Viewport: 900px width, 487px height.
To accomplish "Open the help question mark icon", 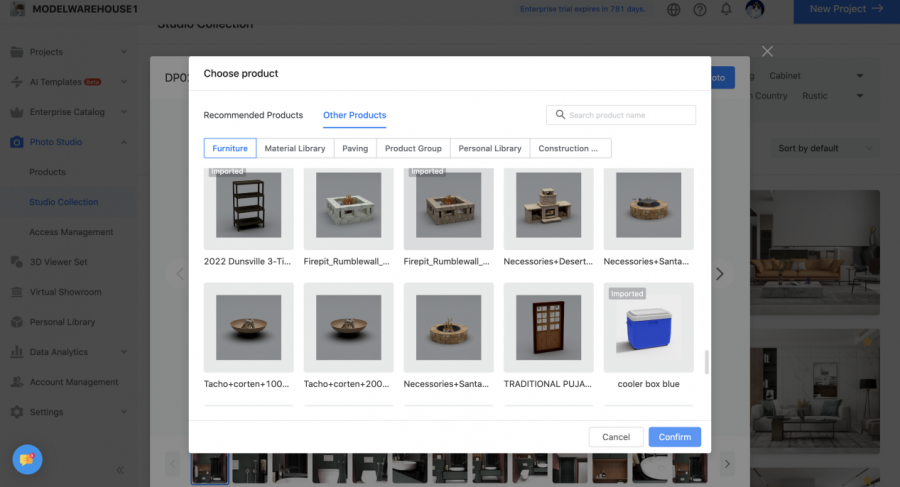I will [x=700, y=9].
